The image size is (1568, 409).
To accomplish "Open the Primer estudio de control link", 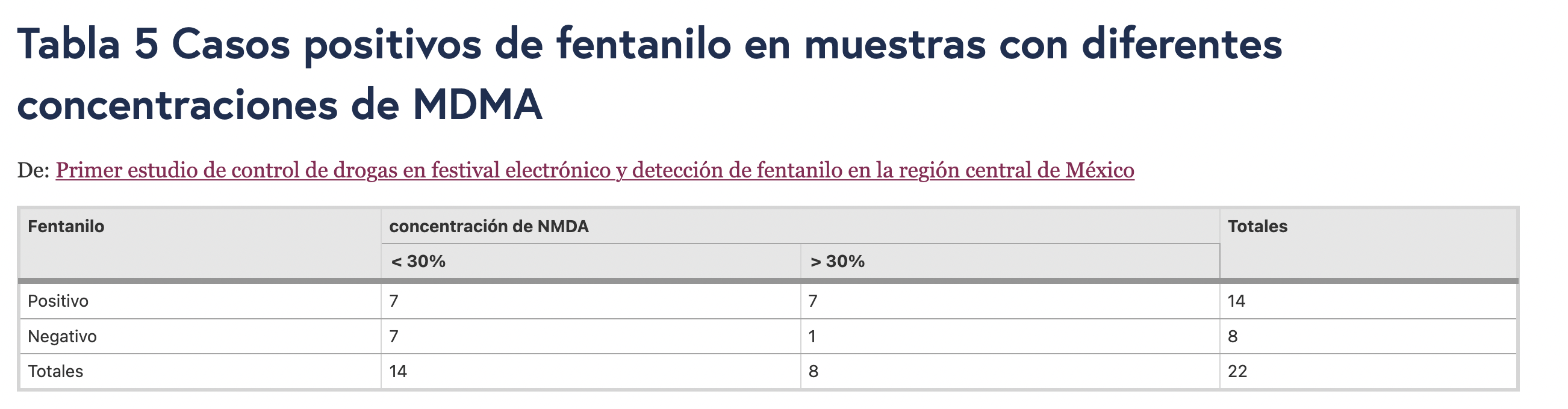I will point(595,170).
